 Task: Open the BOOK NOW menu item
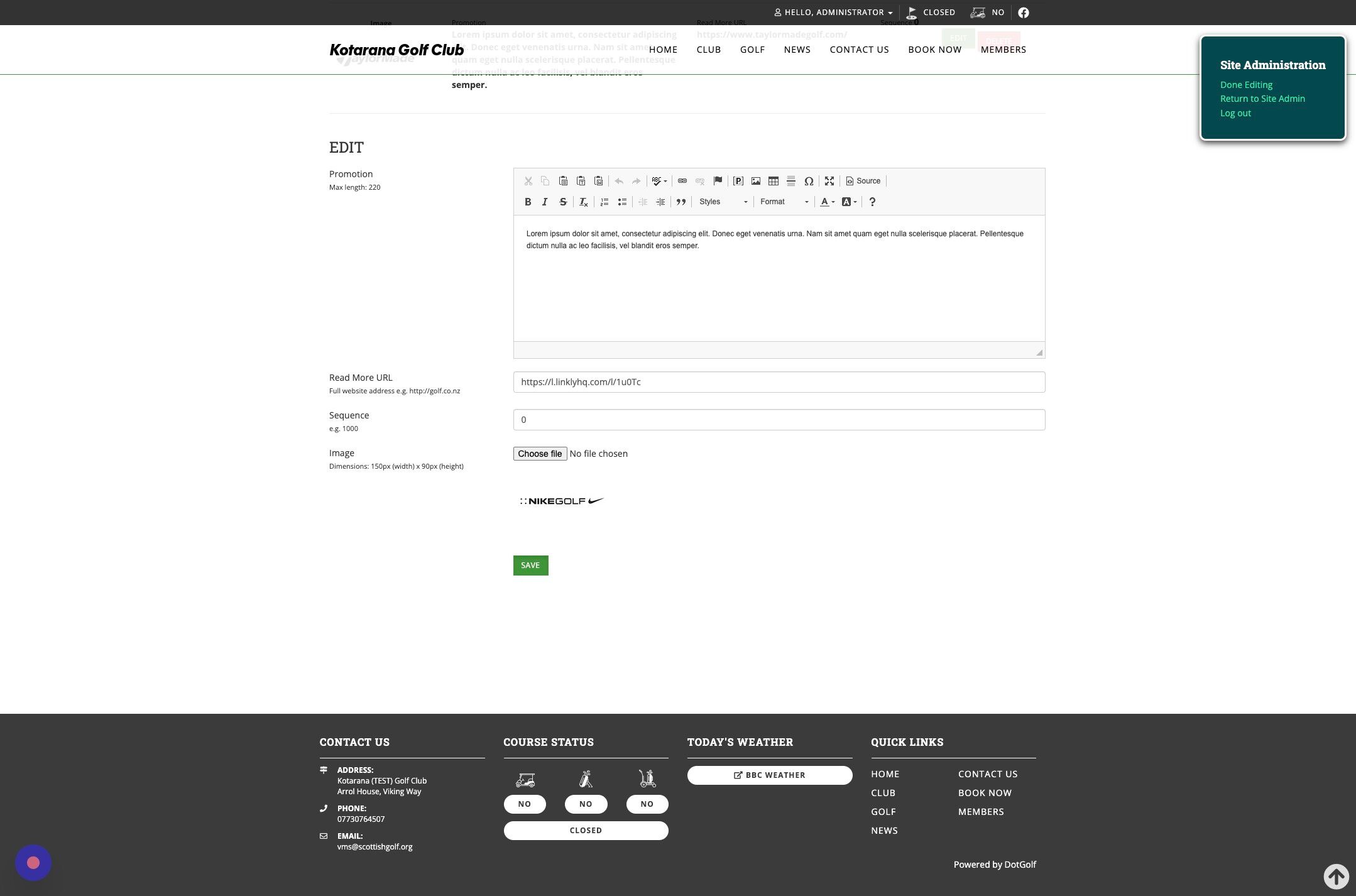pos(934,50)
